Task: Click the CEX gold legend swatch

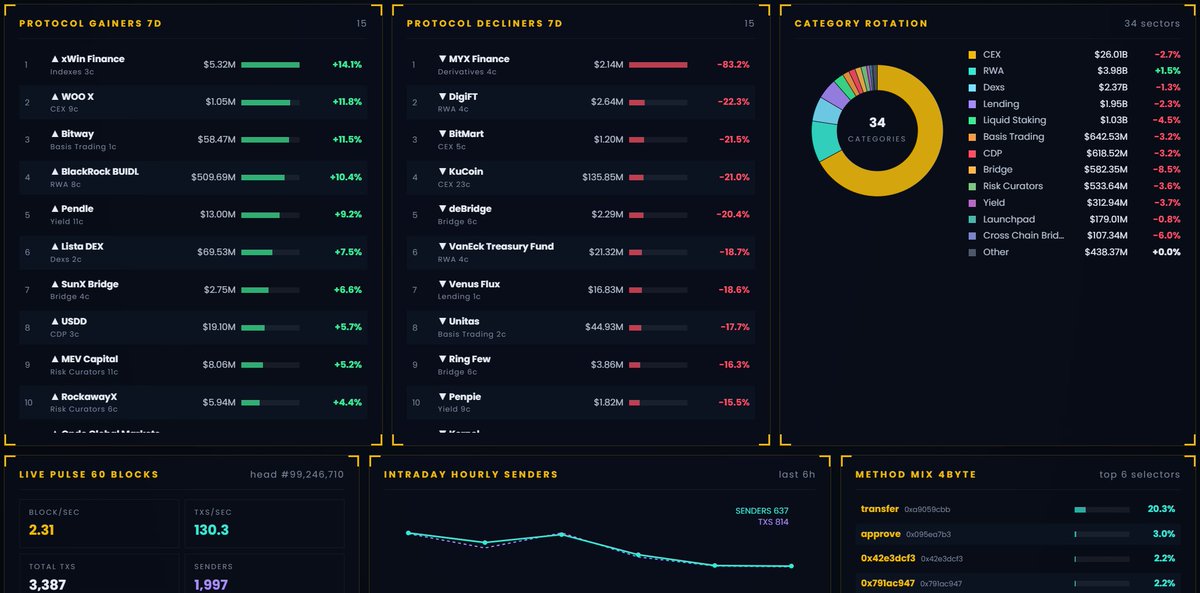Action: pyautogui.click(x=971, y=55)
